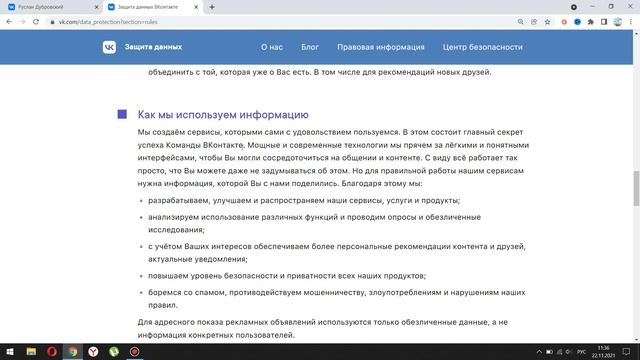Open Yandex Browser from the taskbar

tap(93, 351)
